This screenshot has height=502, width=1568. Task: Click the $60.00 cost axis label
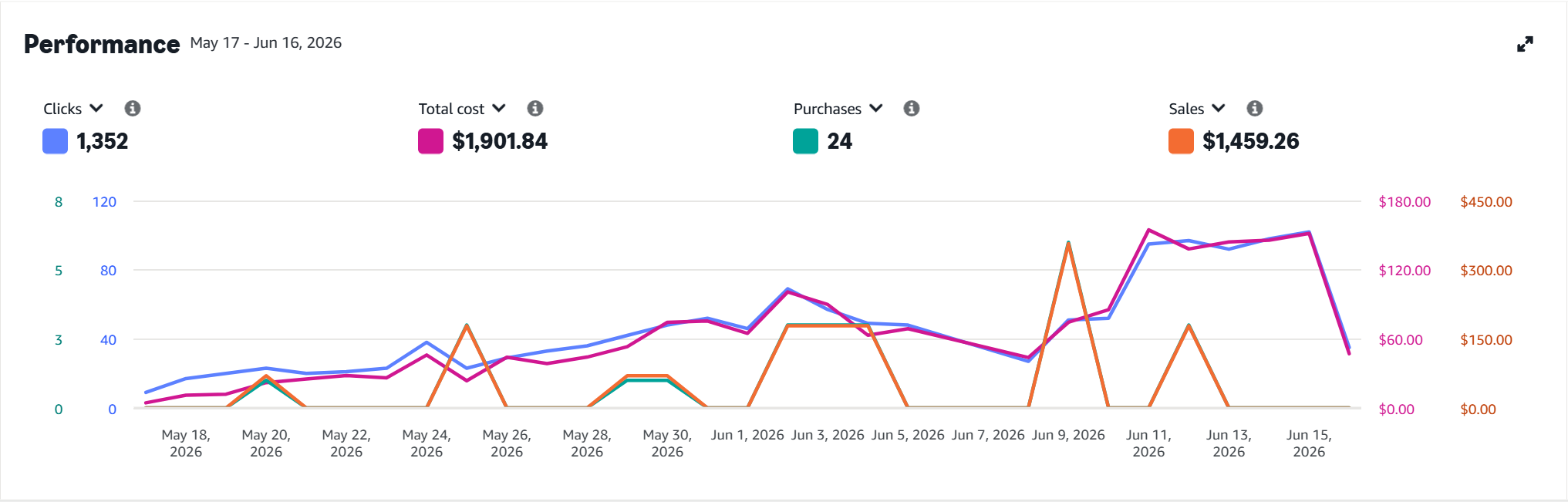[x=1401, y=340]
